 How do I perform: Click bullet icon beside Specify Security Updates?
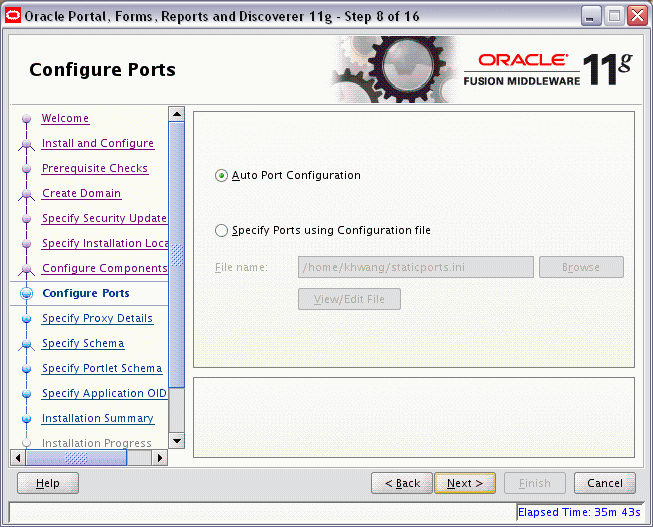(x=27, y=219)
